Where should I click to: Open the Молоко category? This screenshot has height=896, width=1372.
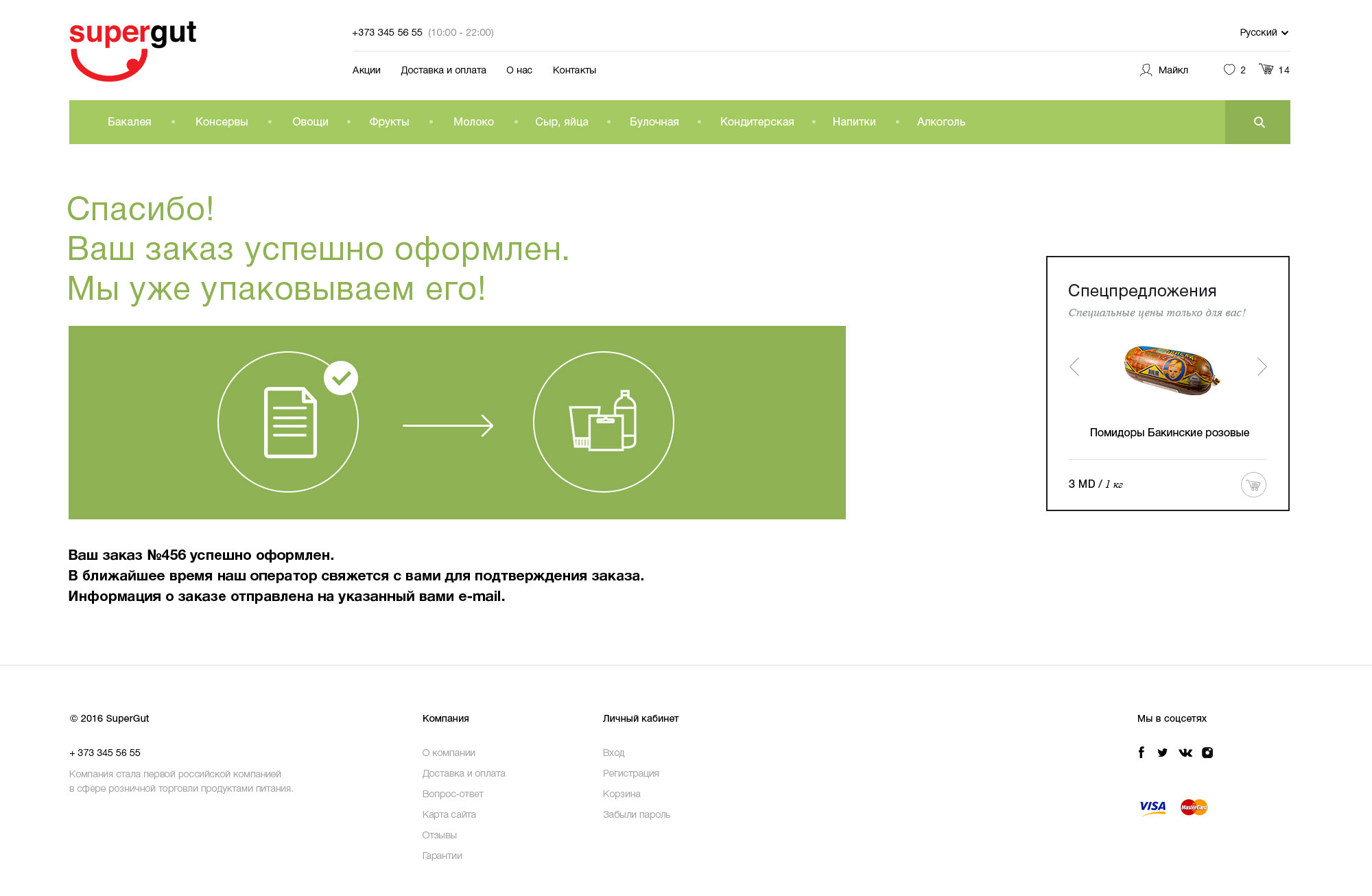pos(473,122)
